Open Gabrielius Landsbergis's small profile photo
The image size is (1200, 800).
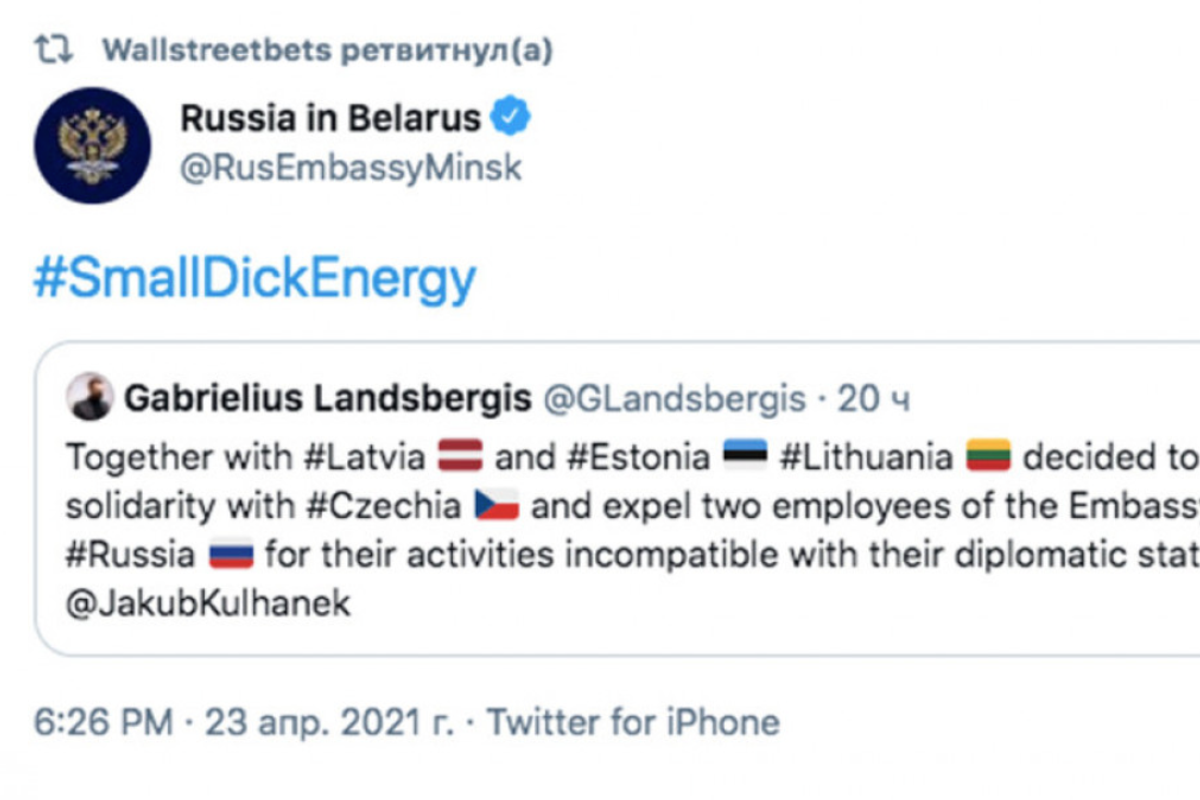tap(89, 400)
